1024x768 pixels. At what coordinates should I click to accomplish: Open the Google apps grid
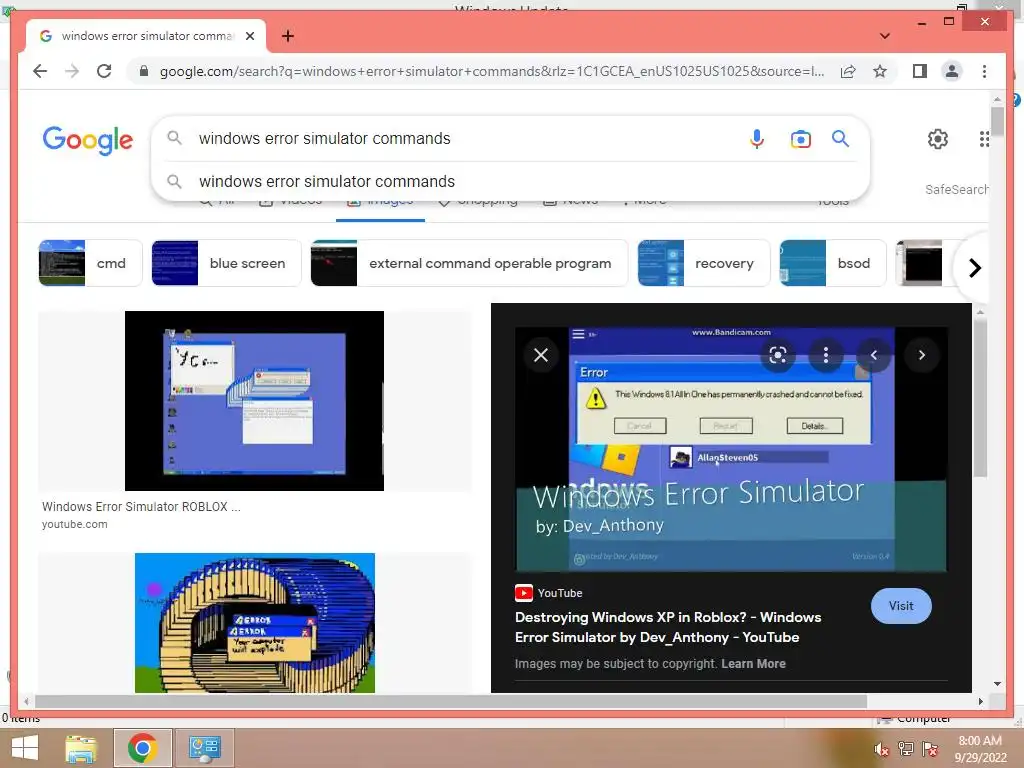pyautogui.click(x=984, y=138)
